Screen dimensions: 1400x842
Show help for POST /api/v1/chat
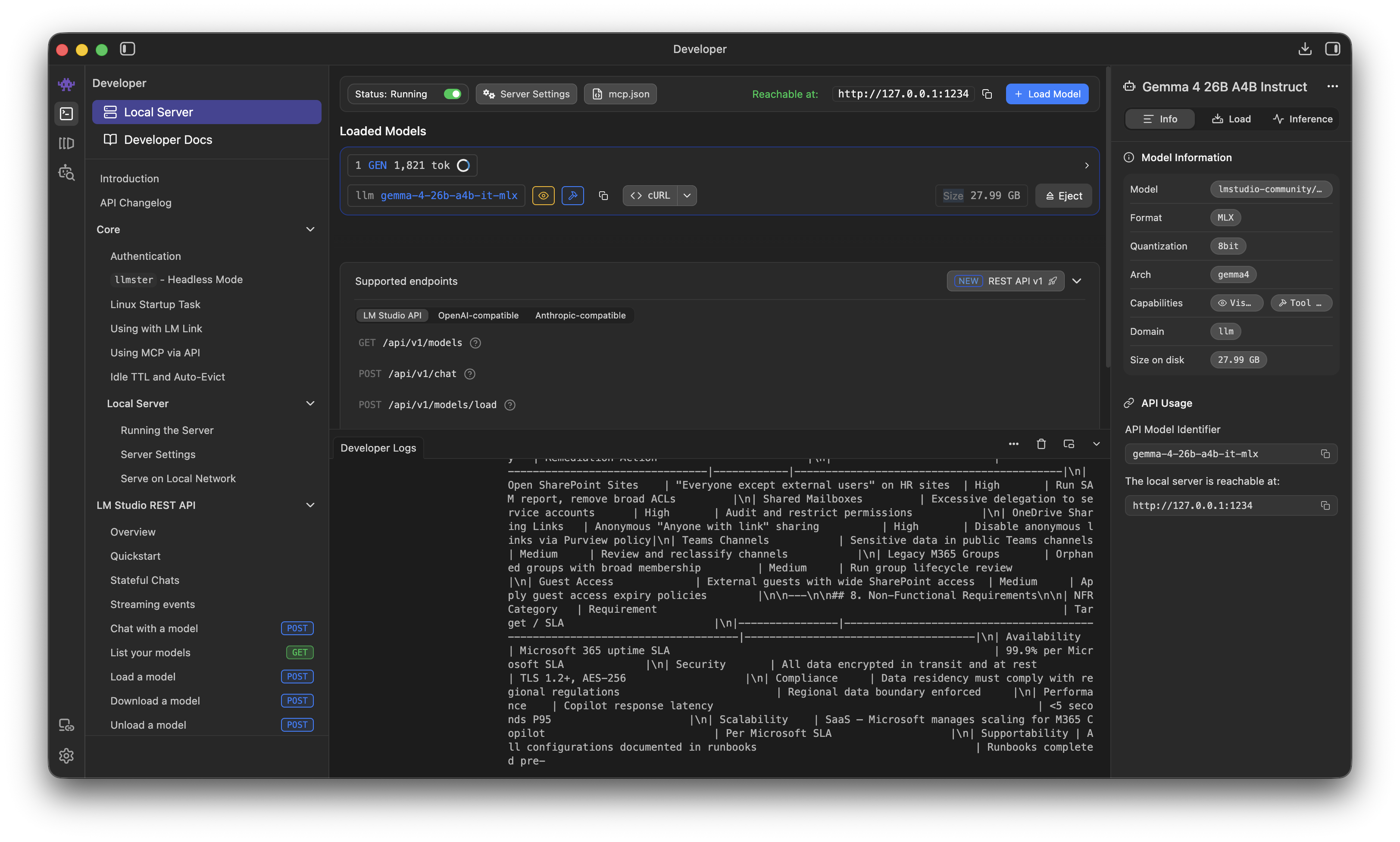click(470, 374)
